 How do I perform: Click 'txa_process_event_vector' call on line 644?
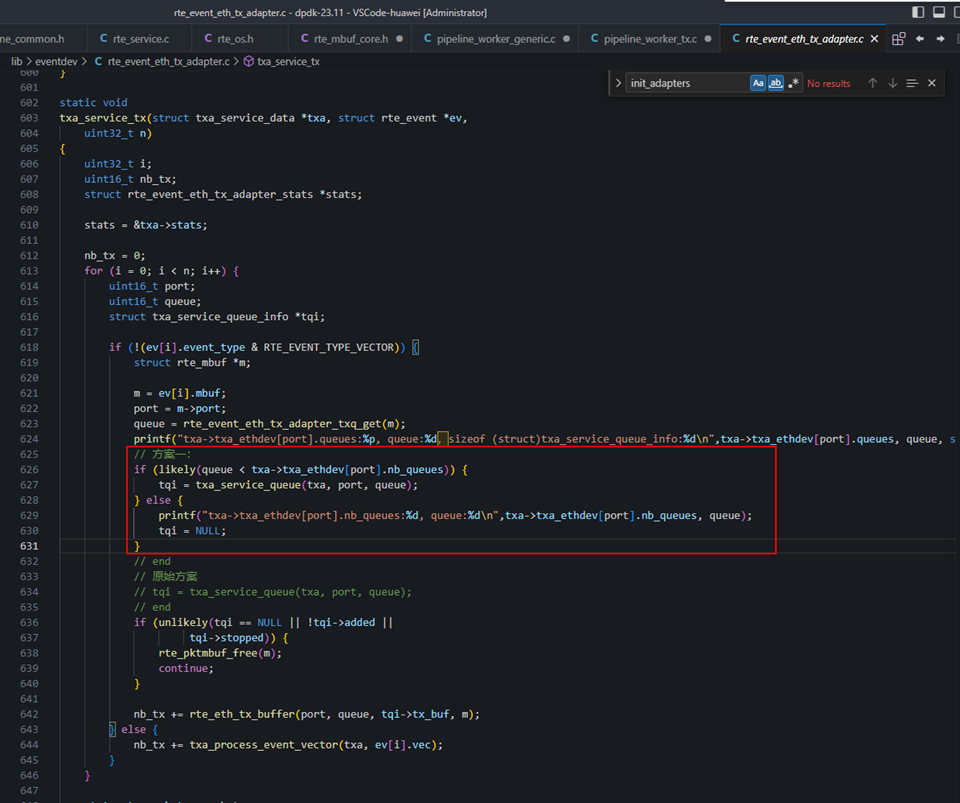263,745
